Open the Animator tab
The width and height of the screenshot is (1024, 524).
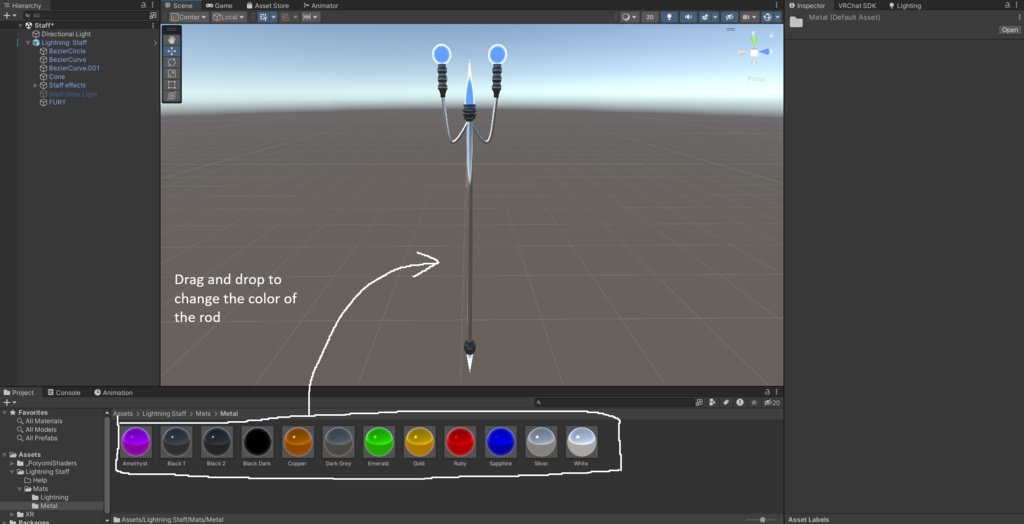tap(321, 5)
